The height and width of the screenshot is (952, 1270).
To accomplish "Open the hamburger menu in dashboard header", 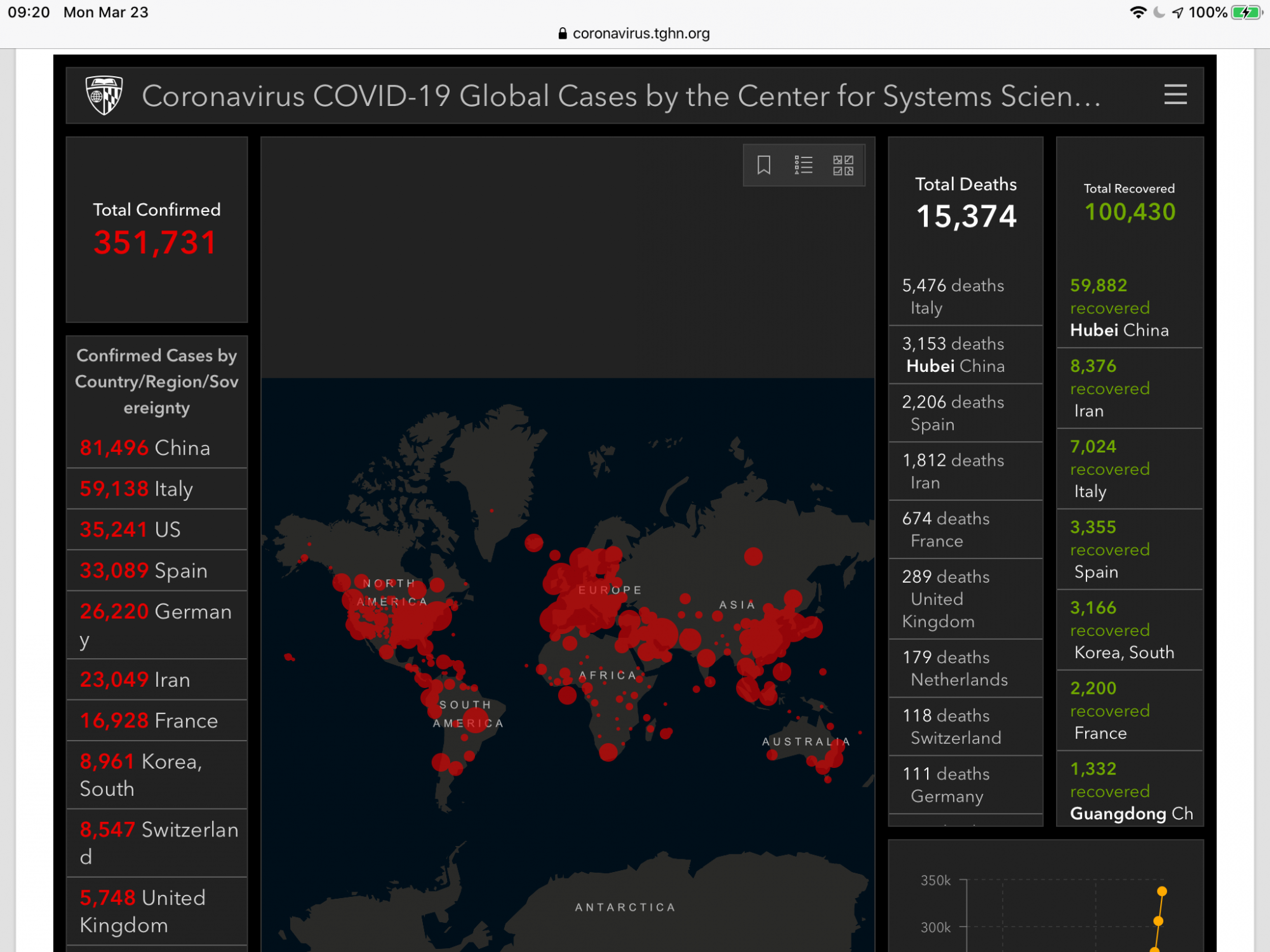I will [x=1175, y=95].
